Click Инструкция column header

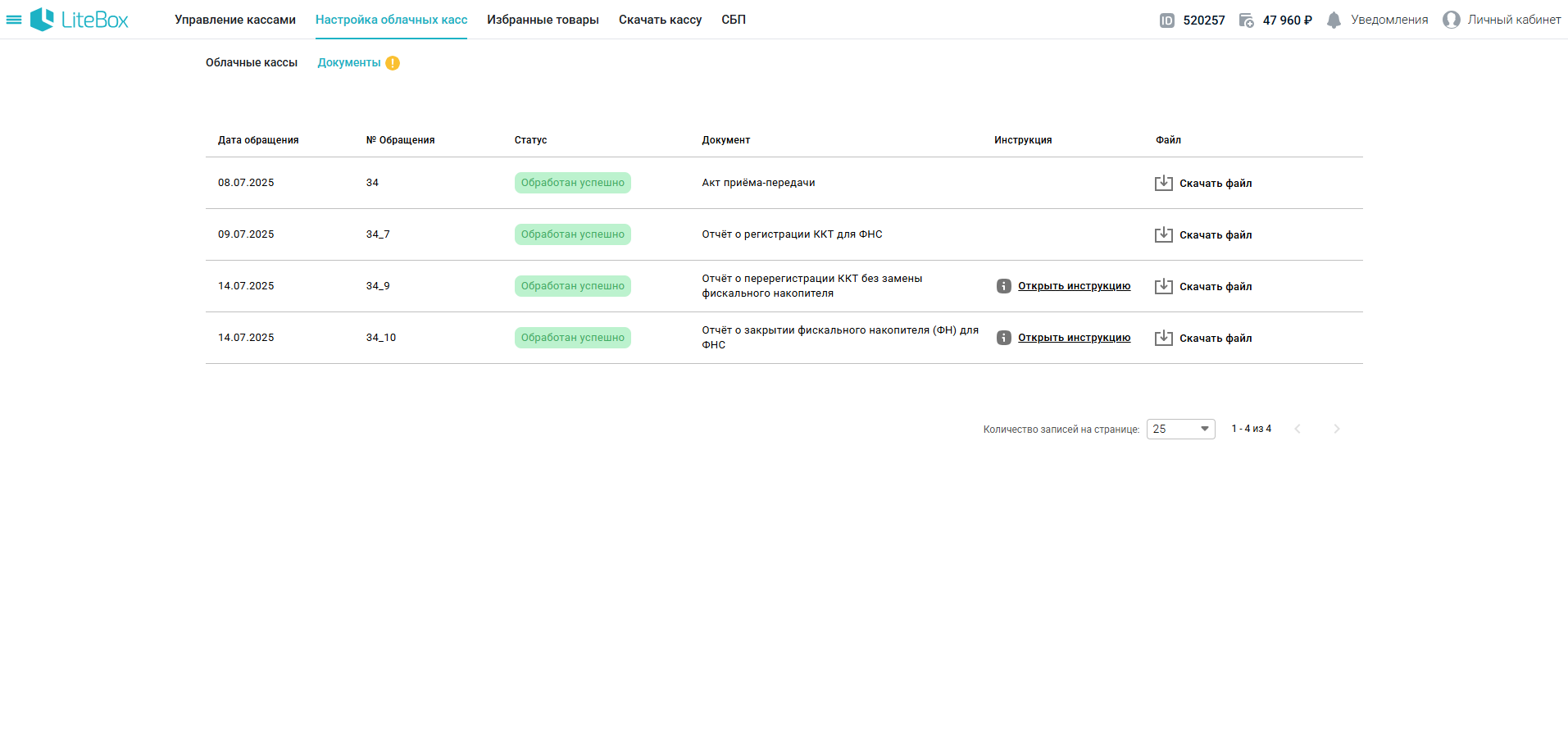[x=1023, y=140]
